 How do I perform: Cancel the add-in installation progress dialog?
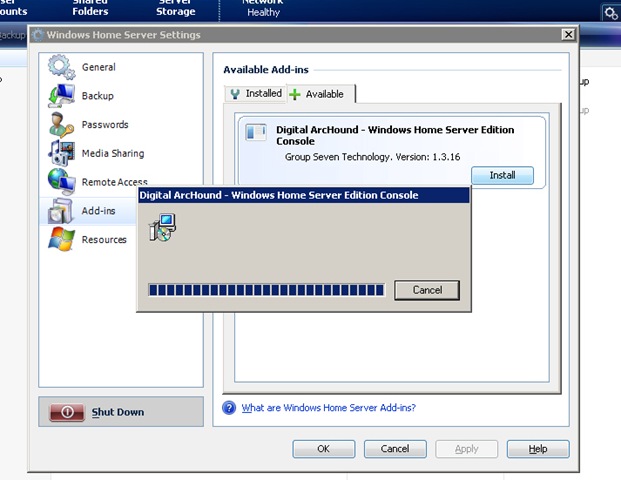(427, 290)
